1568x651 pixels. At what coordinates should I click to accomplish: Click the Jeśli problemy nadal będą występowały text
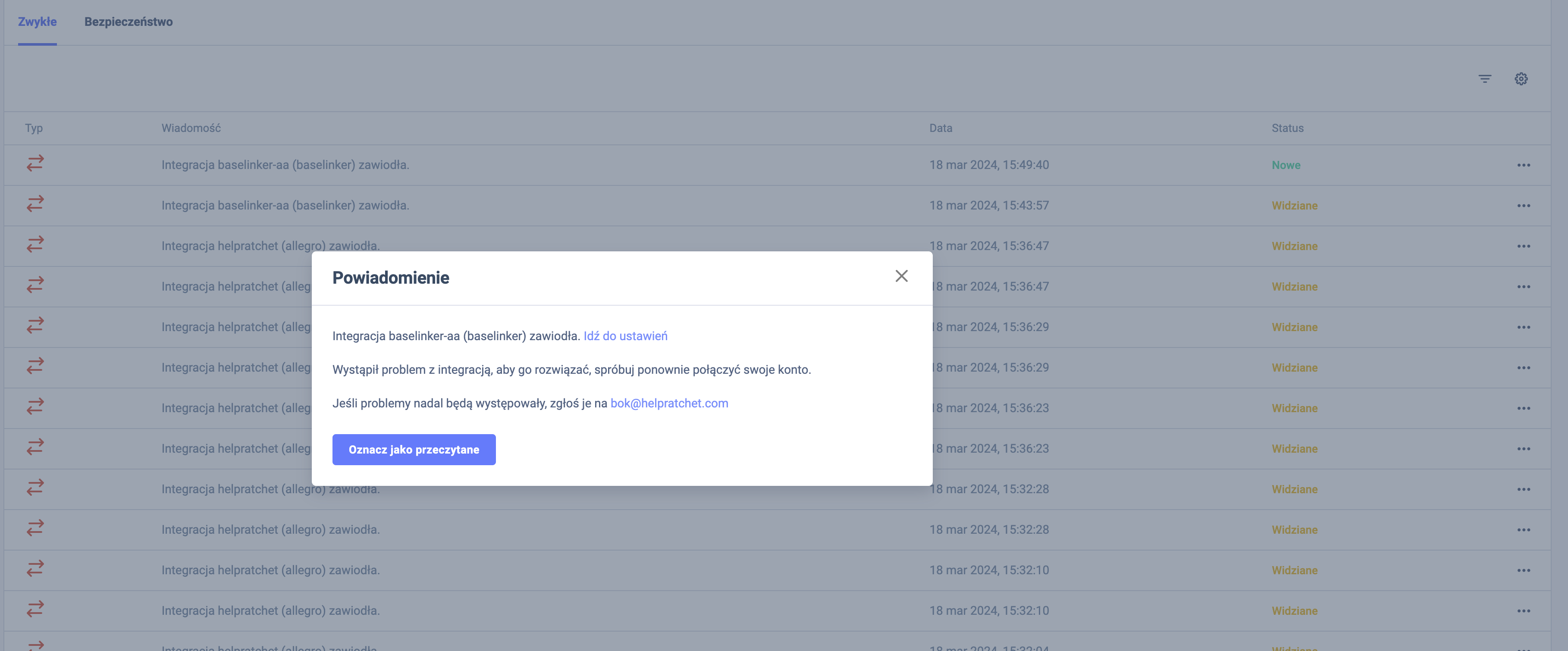[469, 404]
